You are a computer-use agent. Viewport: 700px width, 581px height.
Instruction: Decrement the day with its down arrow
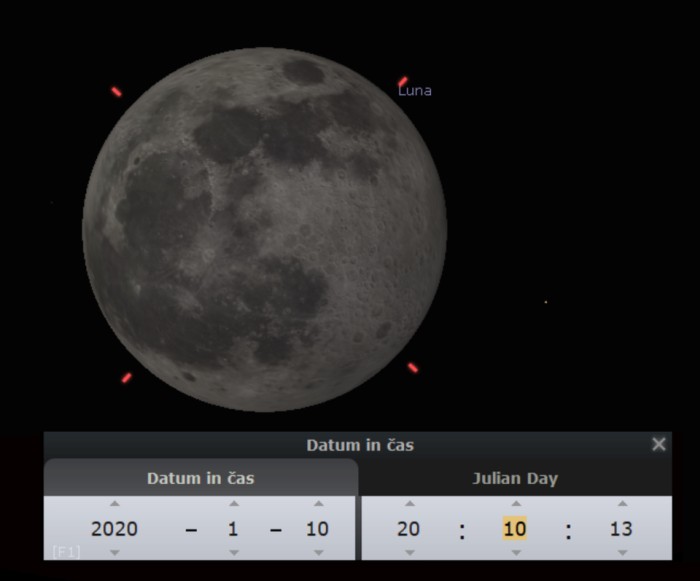317,552
